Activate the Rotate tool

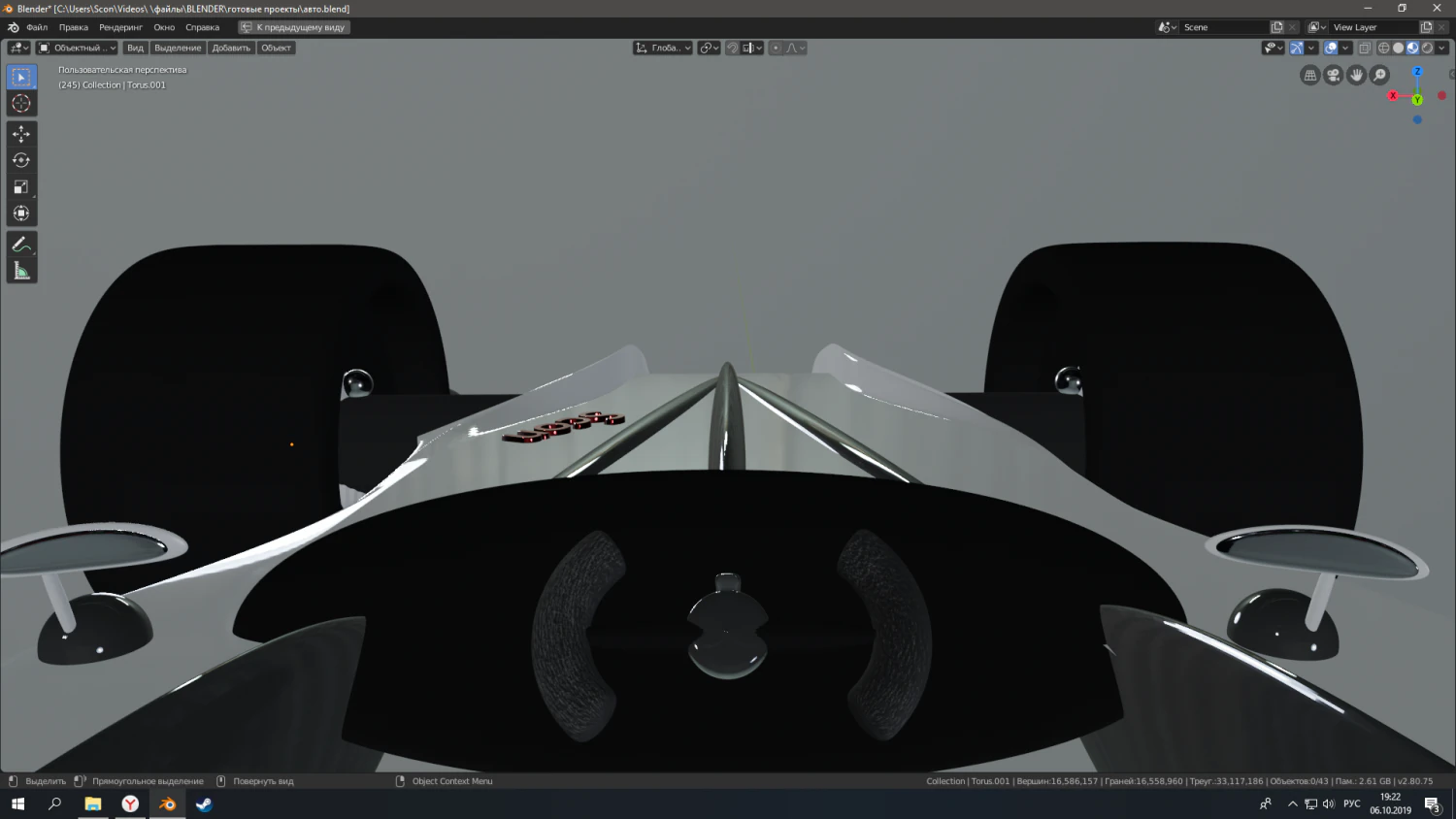pos(21,160)
